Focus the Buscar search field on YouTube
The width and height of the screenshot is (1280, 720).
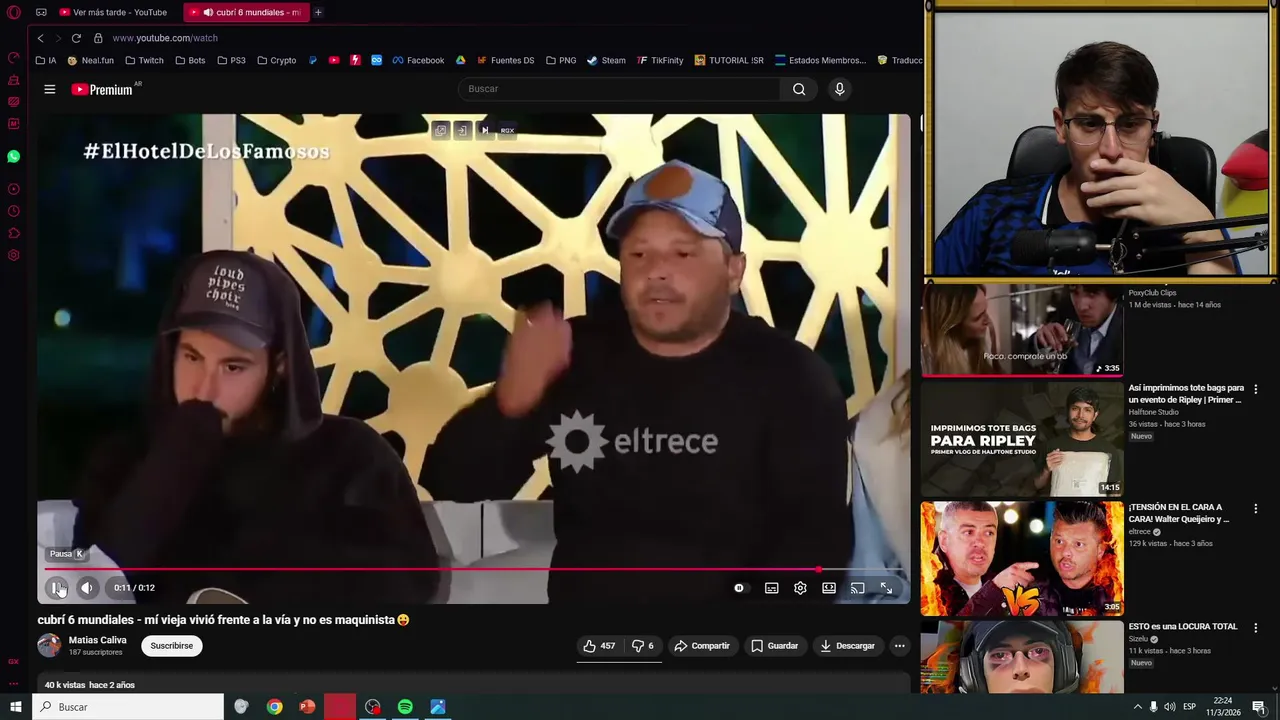pyautogui.click(x=618, y=89)
